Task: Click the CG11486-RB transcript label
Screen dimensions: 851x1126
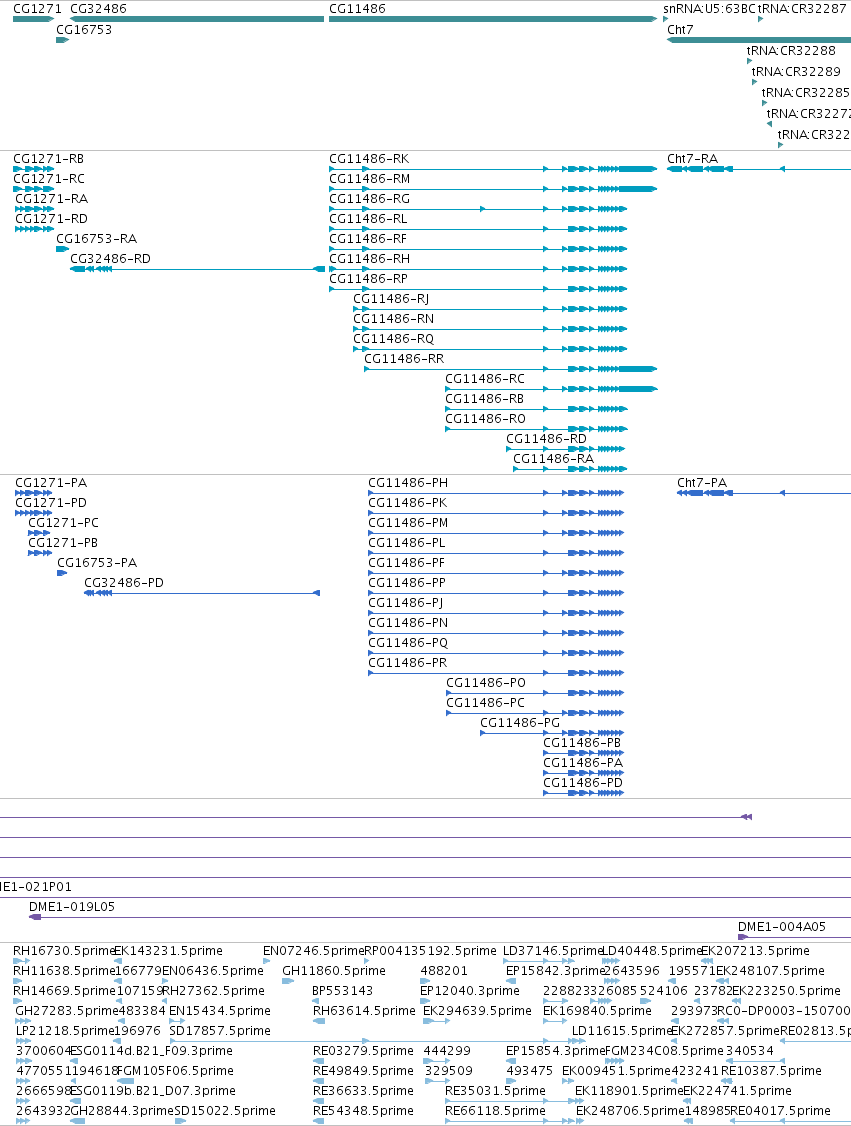Action: (x=485, y=399)
